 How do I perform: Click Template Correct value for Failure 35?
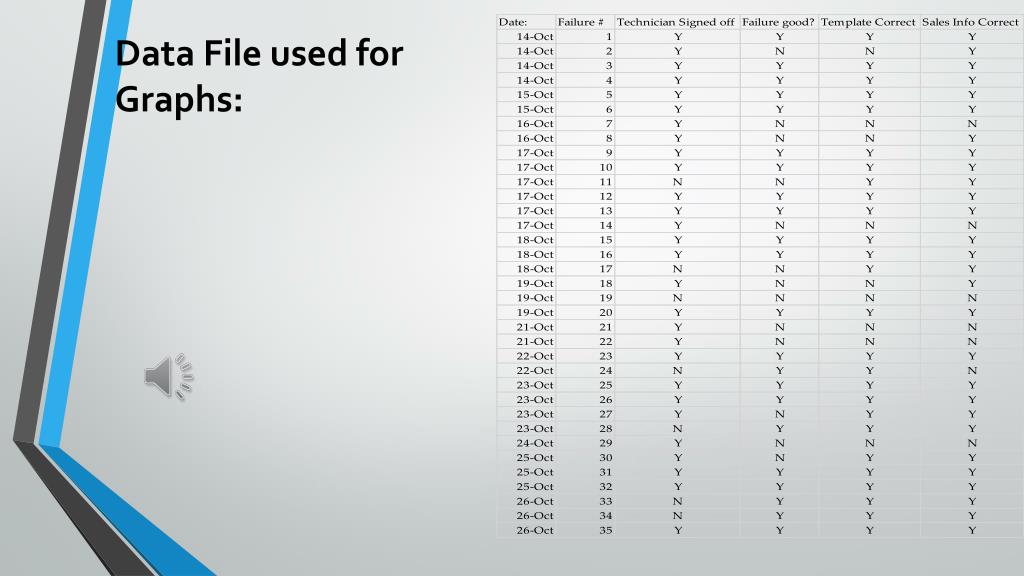869,530
